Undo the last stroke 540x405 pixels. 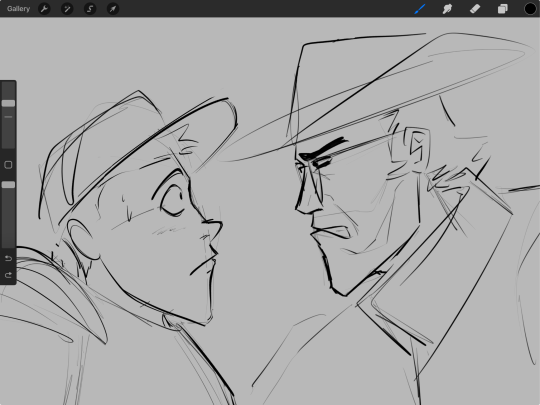pyautogui.click(x=8, y=258)
